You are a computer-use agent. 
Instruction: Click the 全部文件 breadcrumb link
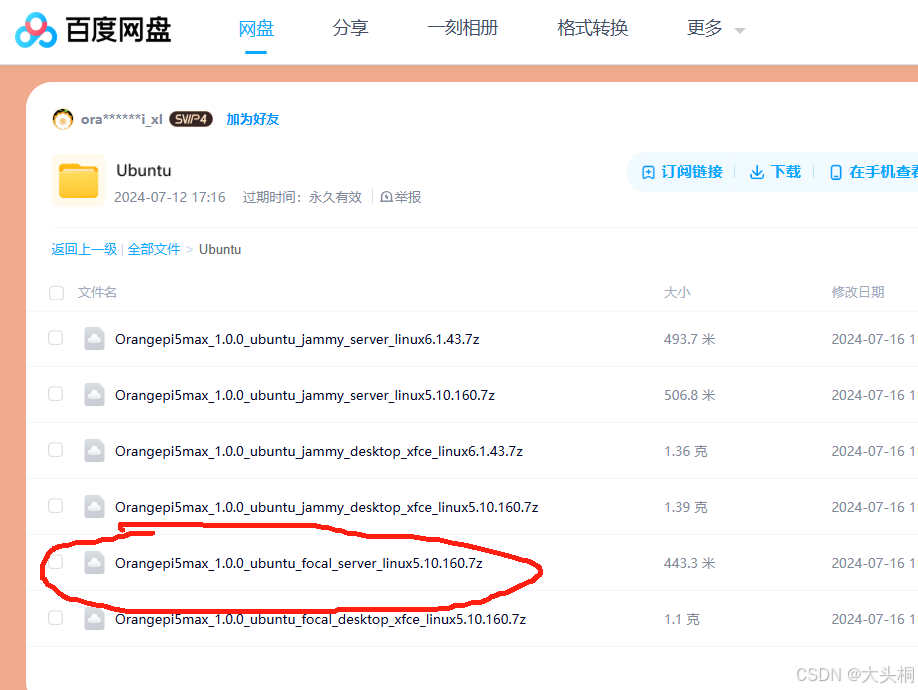(x=153, y=249)
